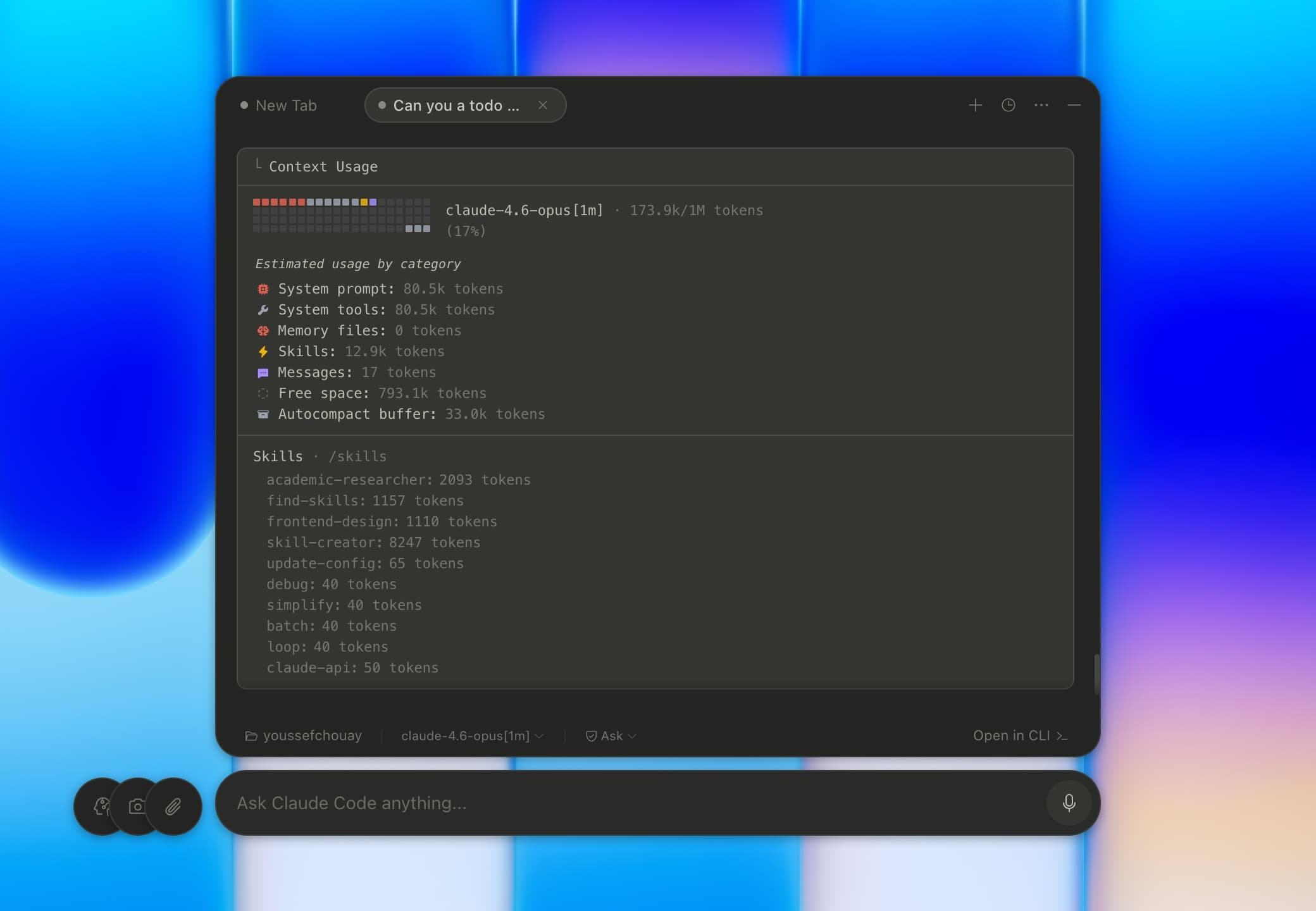
Task: Click 'academic-researcher: 2093 tokens' row
Action: tap(399, 480)
